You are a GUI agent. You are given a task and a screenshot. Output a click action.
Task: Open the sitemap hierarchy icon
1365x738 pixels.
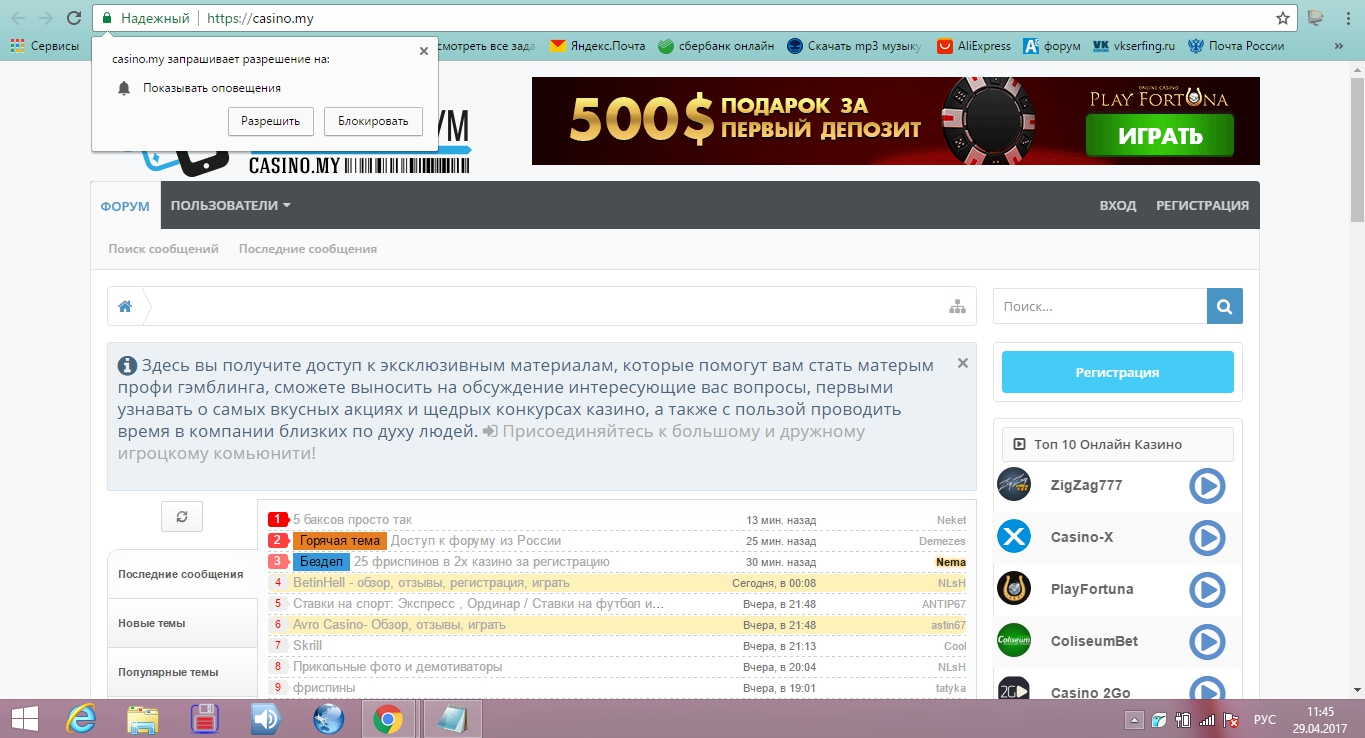coord(957,307)
